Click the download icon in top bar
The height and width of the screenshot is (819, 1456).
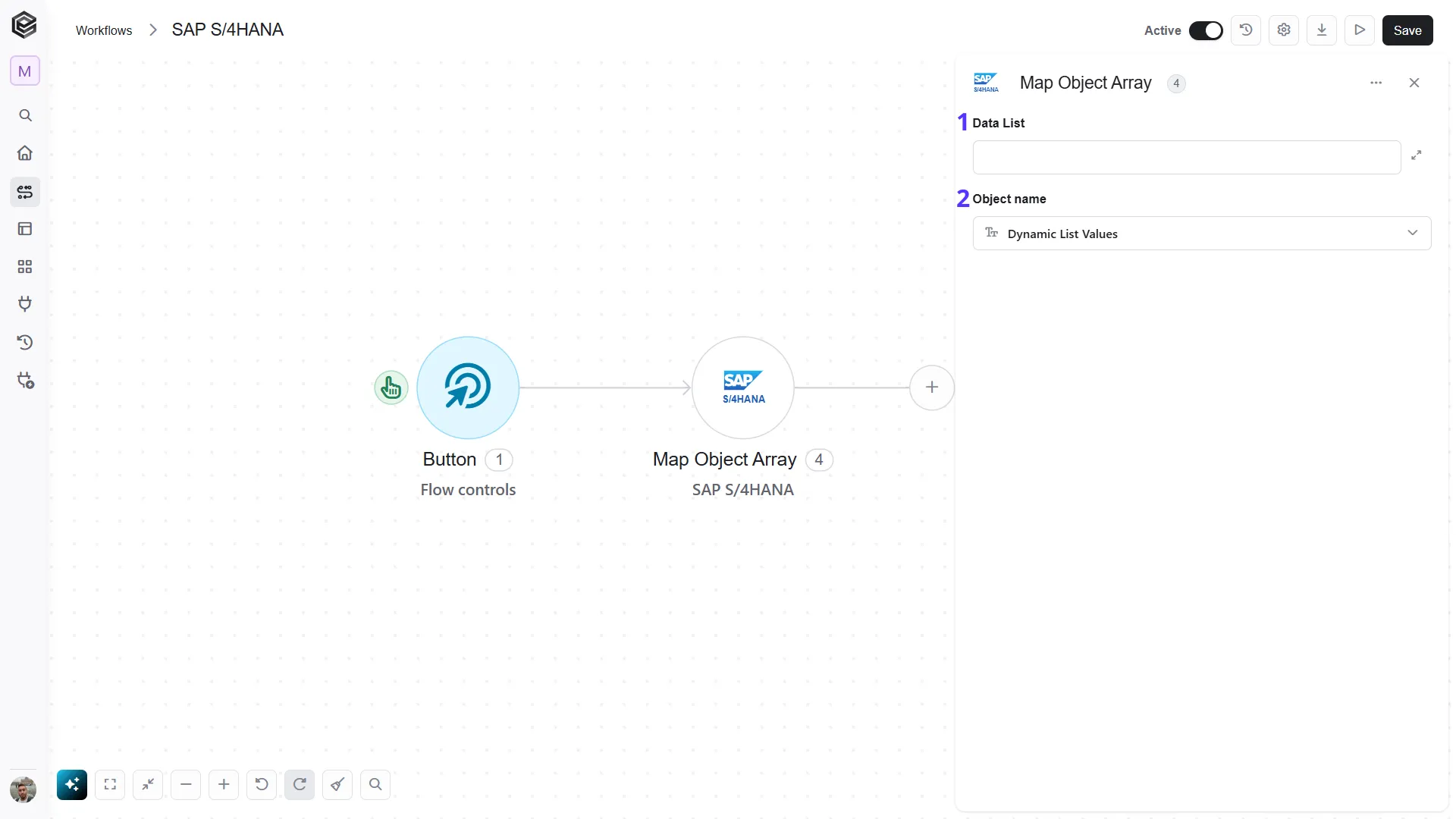click(1322, 30)
